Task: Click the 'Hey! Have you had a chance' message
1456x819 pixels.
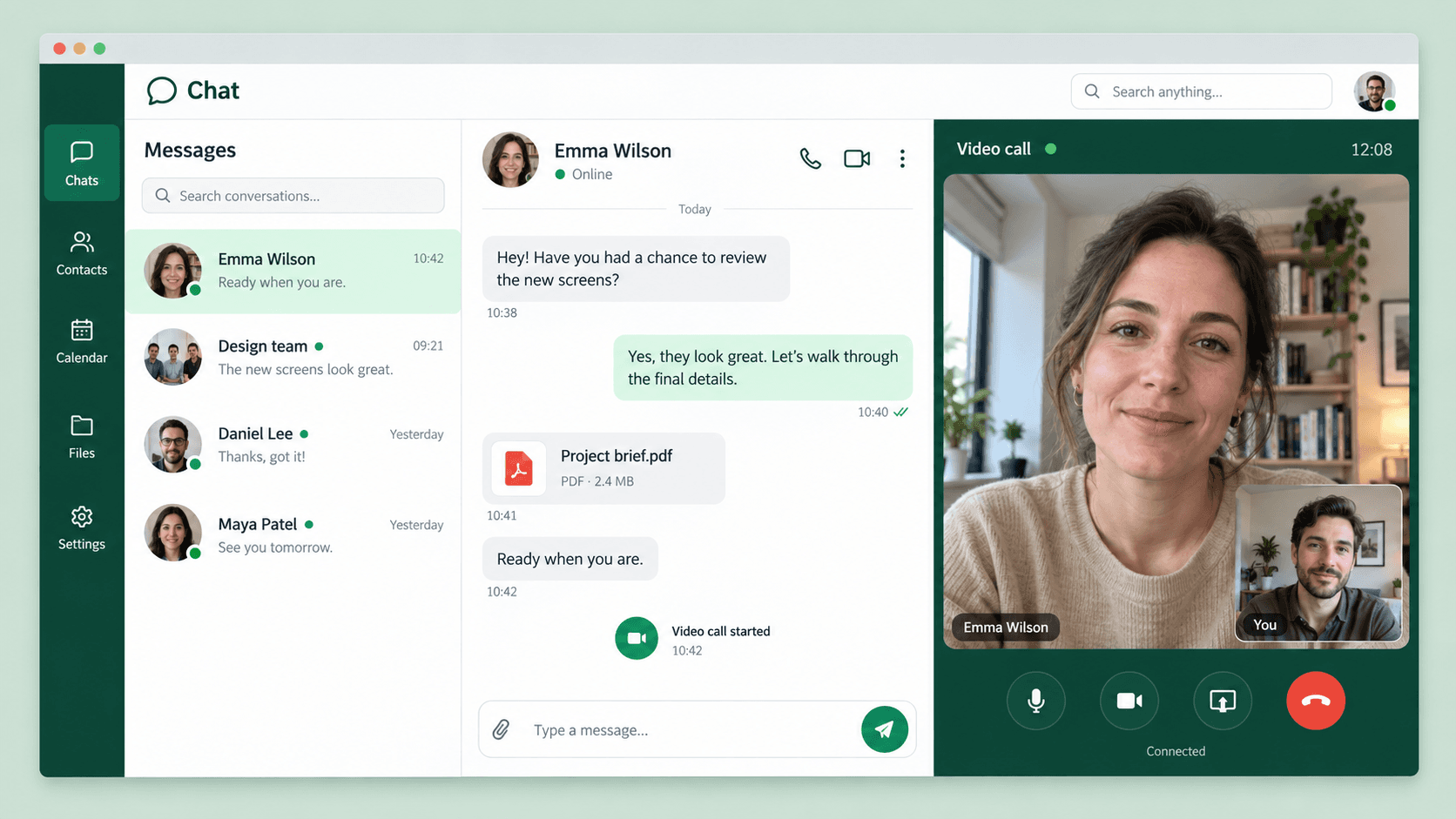Action: 636,269
